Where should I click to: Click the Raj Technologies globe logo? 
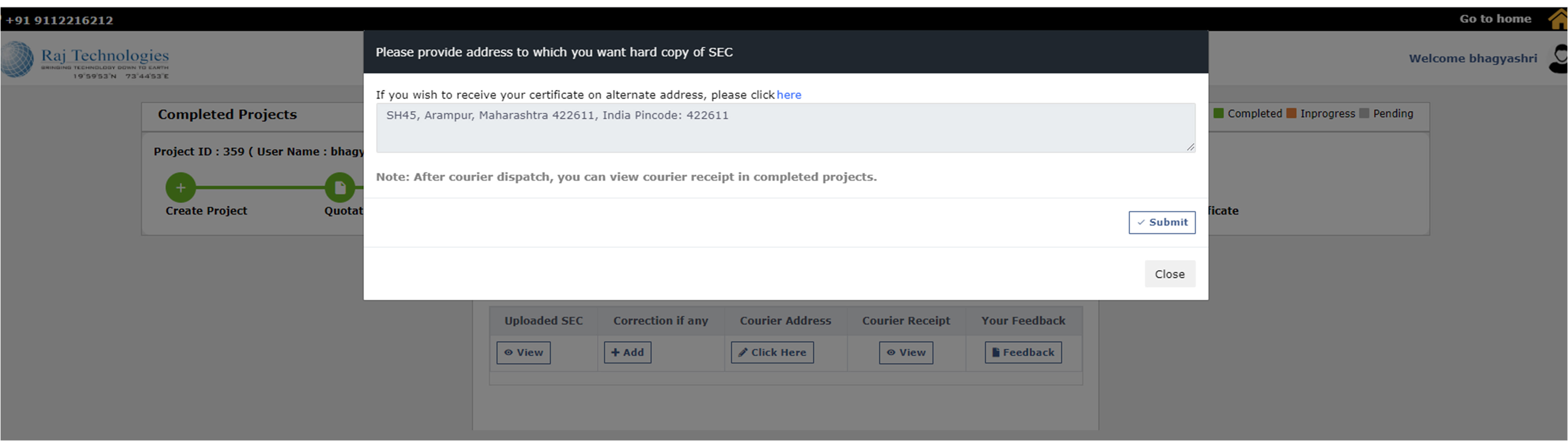pos(17,59)
